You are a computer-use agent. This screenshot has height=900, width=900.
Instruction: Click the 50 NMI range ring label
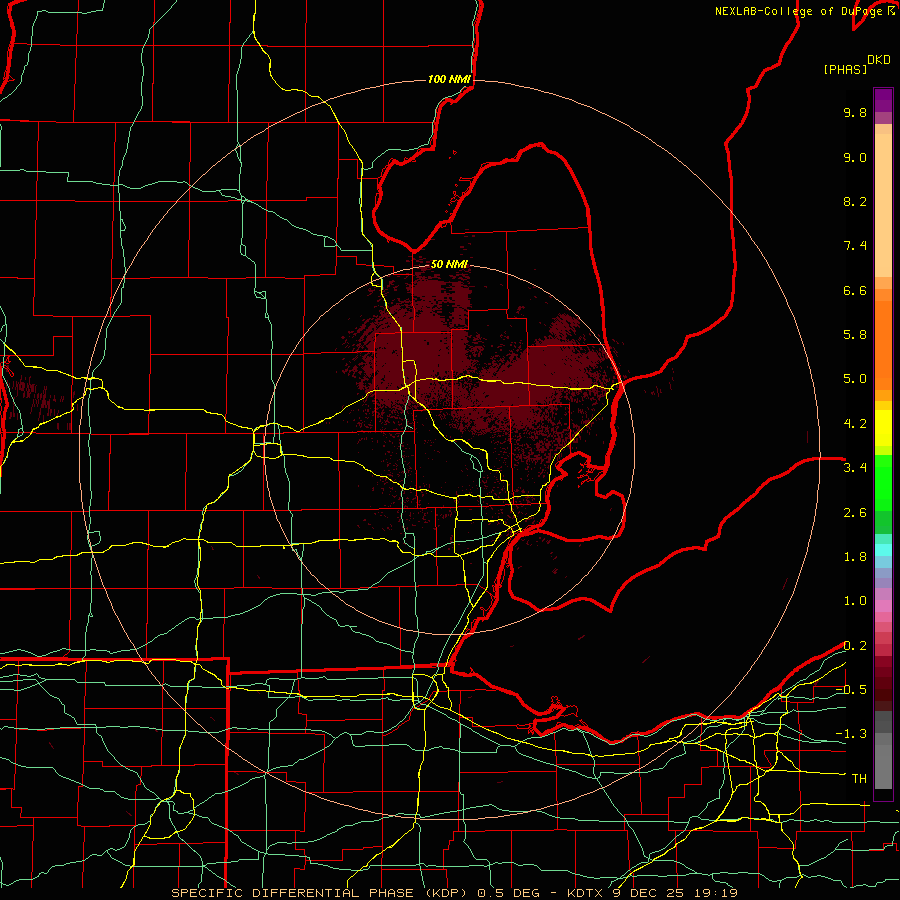449,264
